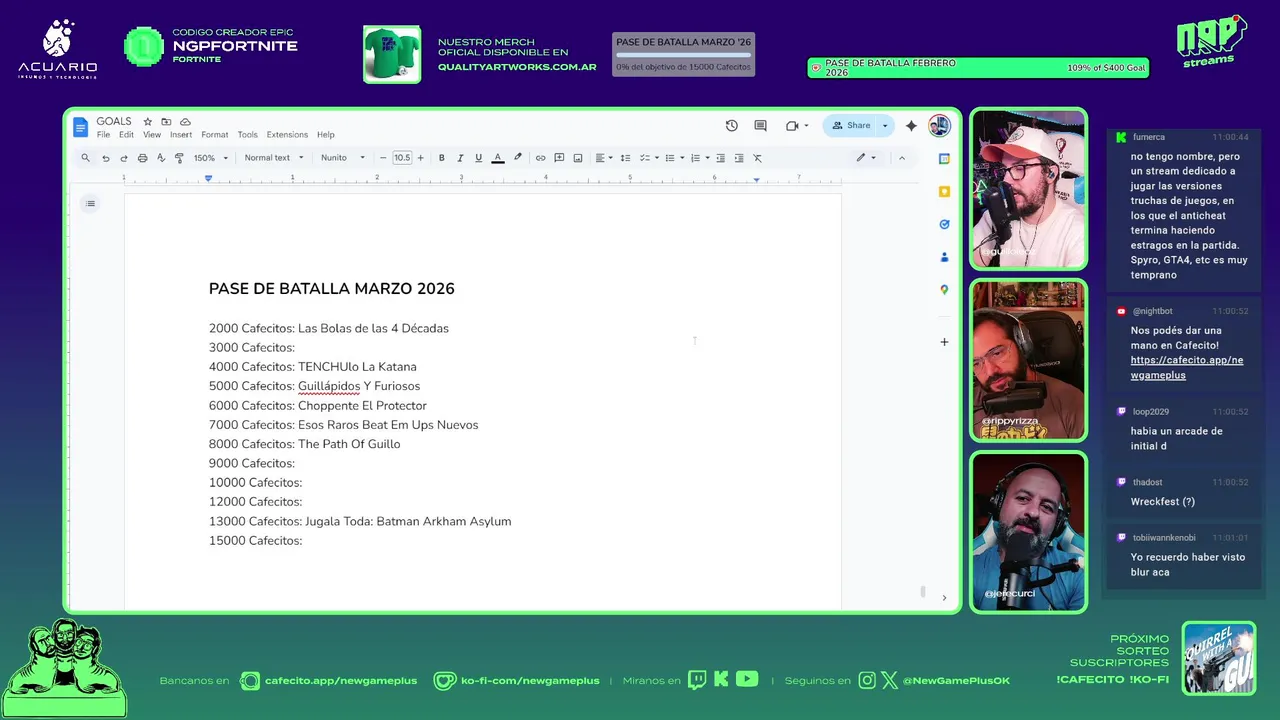This screenshot has width=1280, height=720.
Task: Open the editing mode pencil dropdown
Action: [865, 158]
